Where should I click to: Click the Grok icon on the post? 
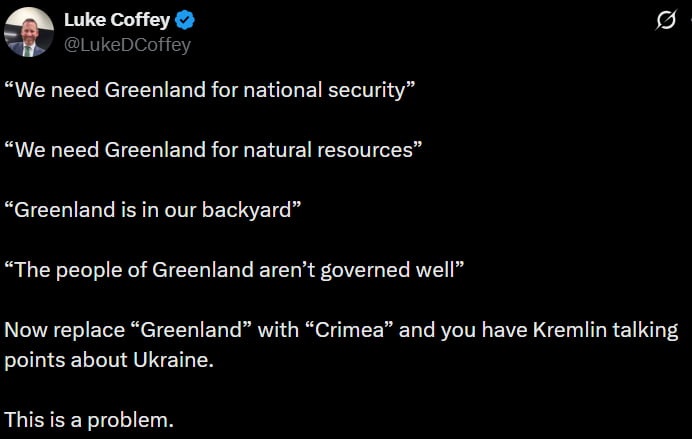click(665, 22)
